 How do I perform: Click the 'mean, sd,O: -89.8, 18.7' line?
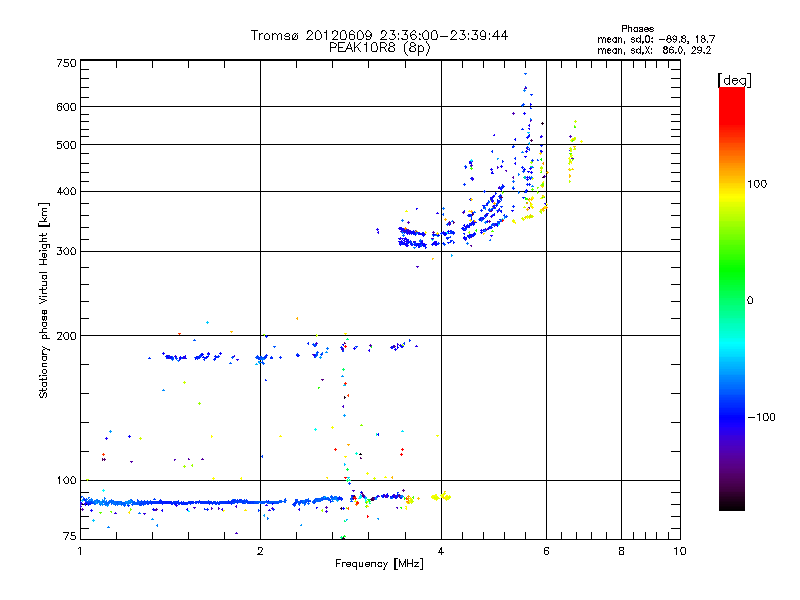click(x=656, y=39)
